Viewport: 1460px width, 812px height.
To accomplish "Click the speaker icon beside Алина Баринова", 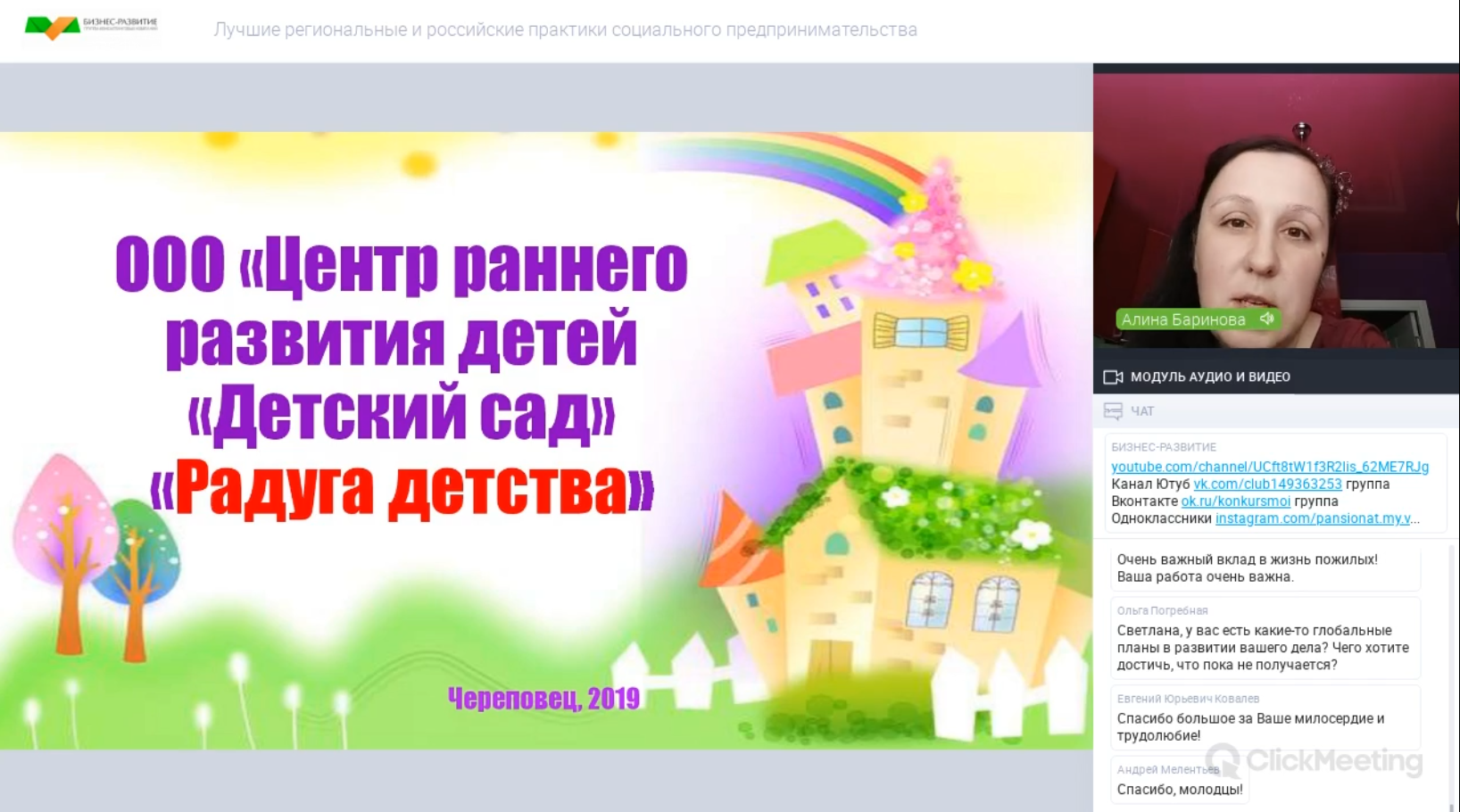I will tap(1266, 319).
